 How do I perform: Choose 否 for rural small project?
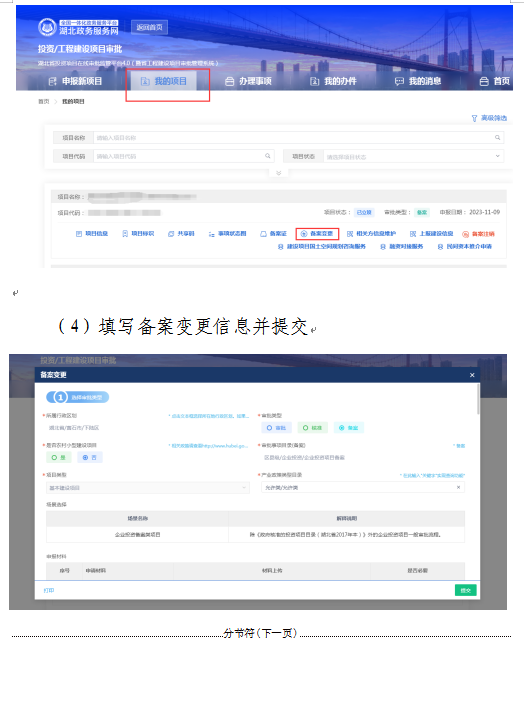click(89, 458)
